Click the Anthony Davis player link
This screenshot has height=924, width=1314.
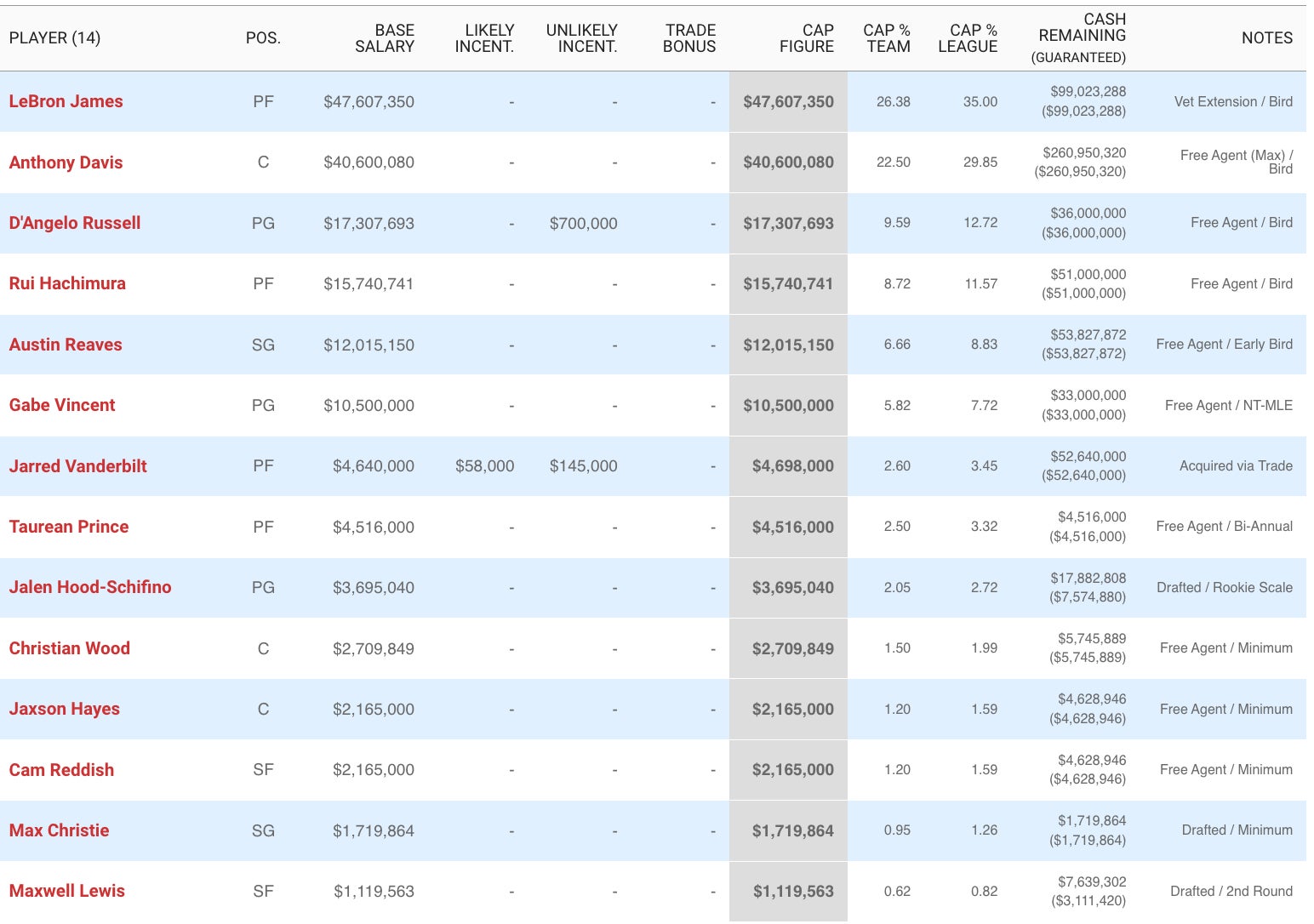[66, 163]
